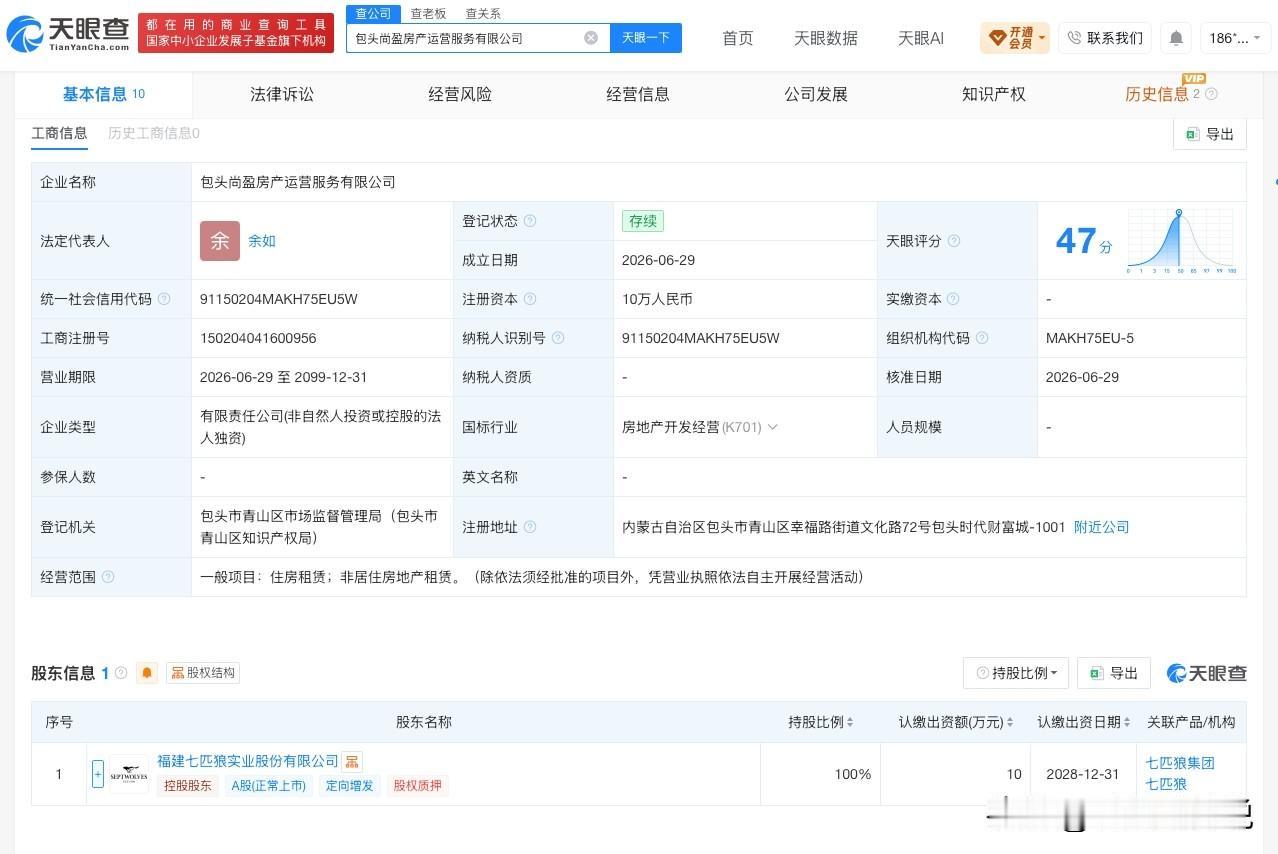Click the help icon next to 统一社会信用代码
The image size is (1278, 854).
coord(164,299)
